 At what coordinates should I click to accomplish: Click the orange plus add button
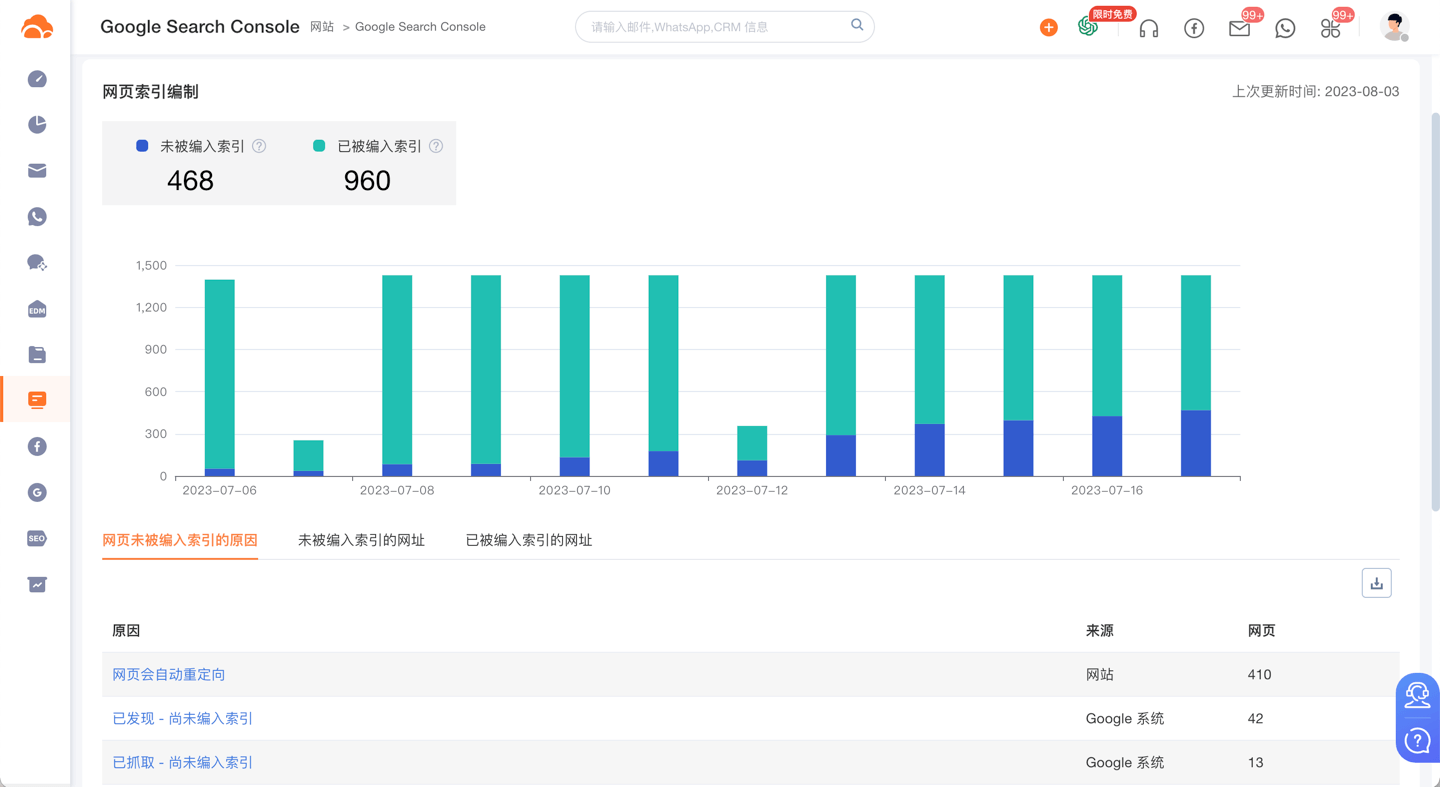[1049, 28]
